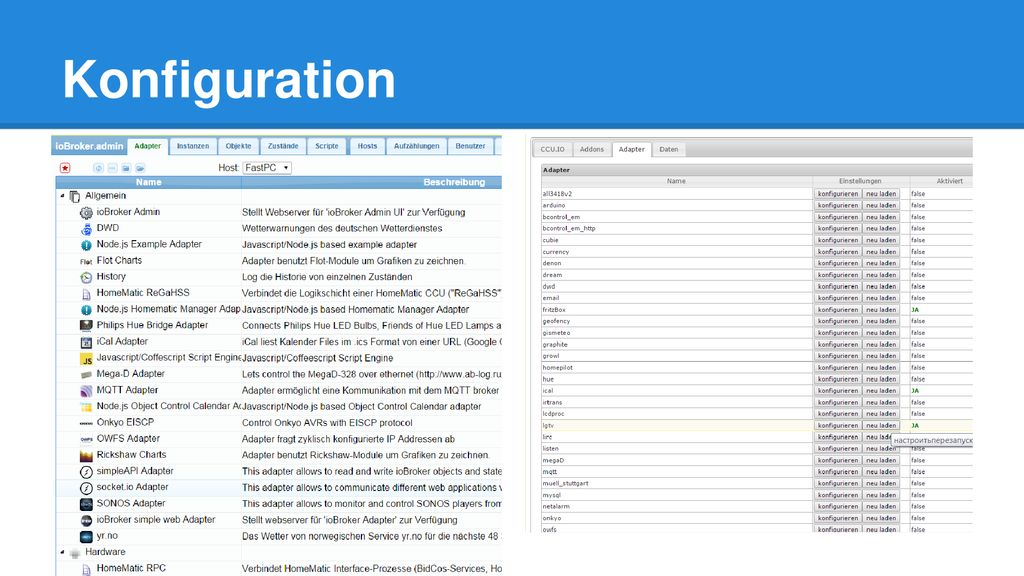This screenshot has height=576, width=1024.
Task: Click the simpleAPI Adapter icon
Action: [86, 472]
